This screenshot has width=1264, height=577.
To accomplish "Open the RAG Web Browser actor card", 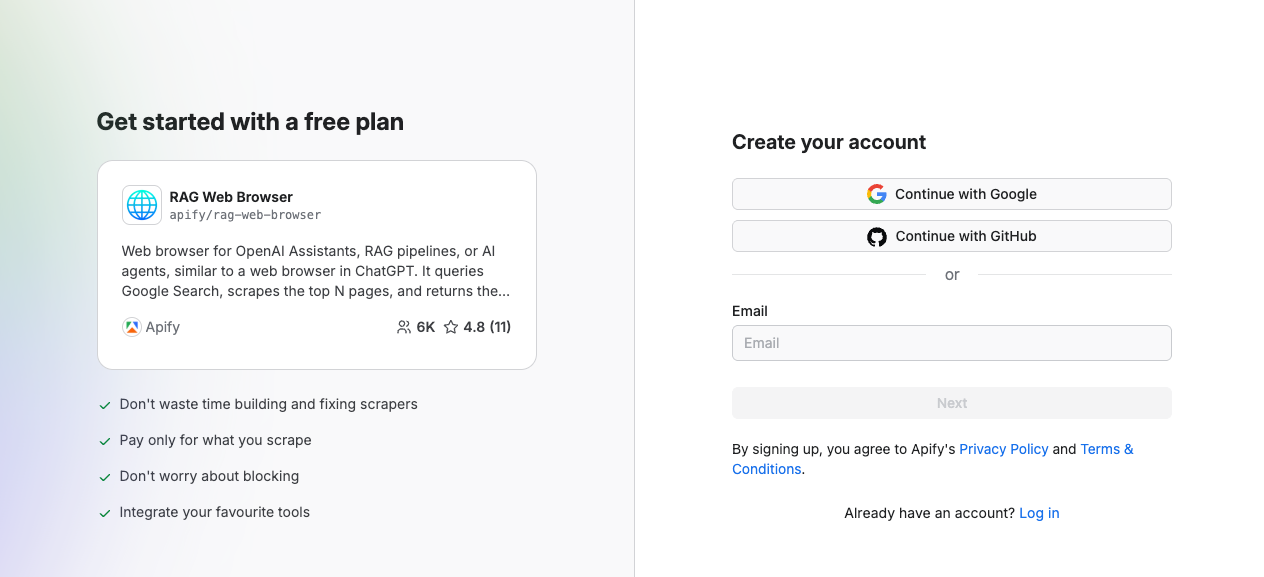I will pyautogui.click(x=317, y=264).
